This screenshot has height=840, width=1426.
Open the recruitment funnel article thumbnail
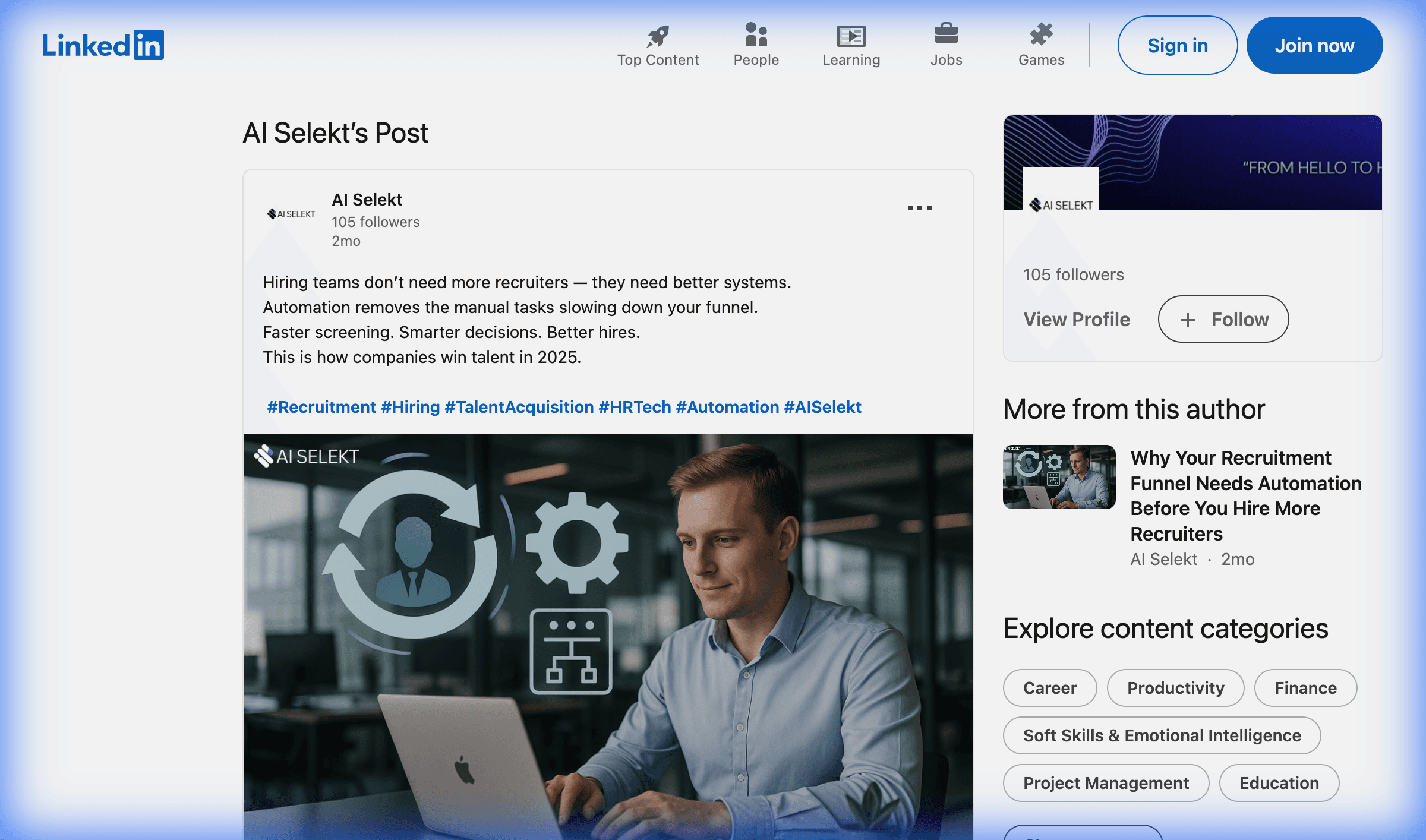click(1059, 477)
